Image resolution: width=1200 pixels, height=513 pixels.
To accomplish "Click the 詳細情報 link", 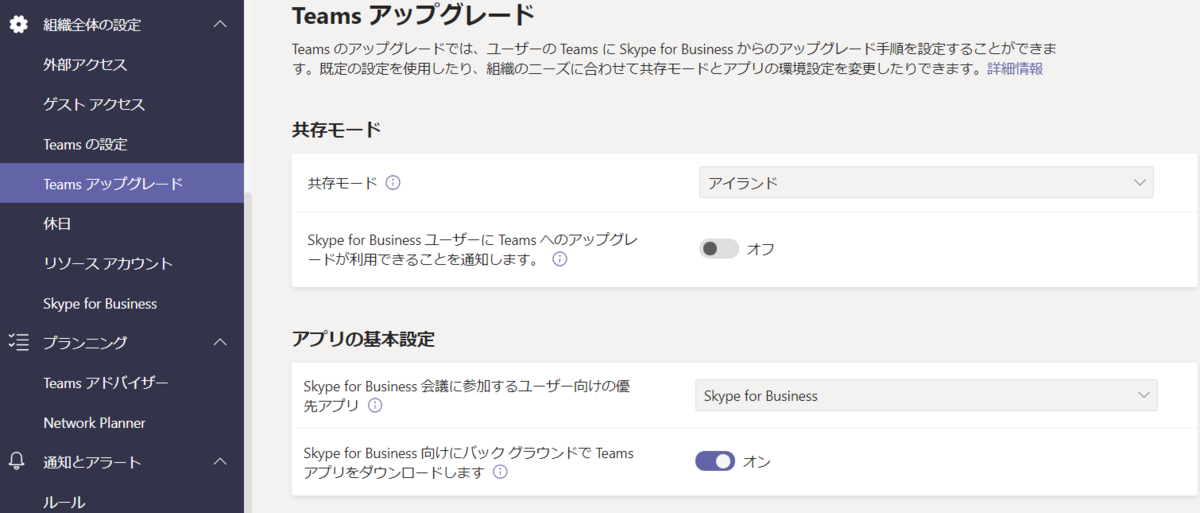I will [1015, 68].
